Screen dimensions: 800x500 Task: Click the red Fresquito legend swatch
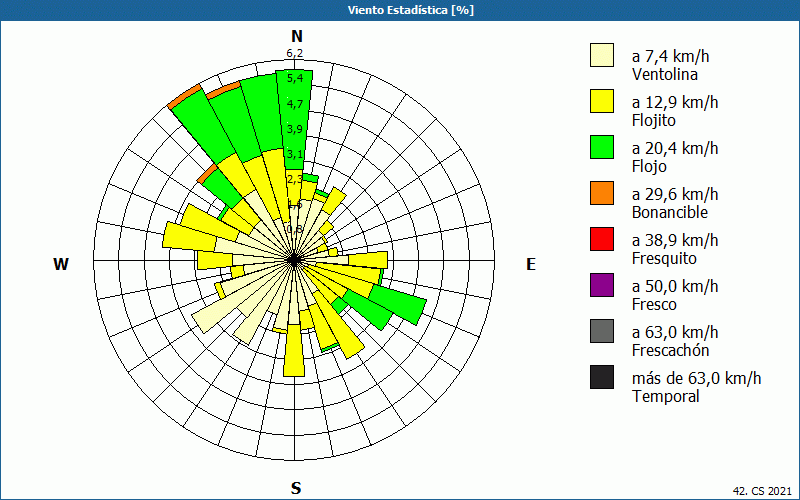tap(602, 239)
